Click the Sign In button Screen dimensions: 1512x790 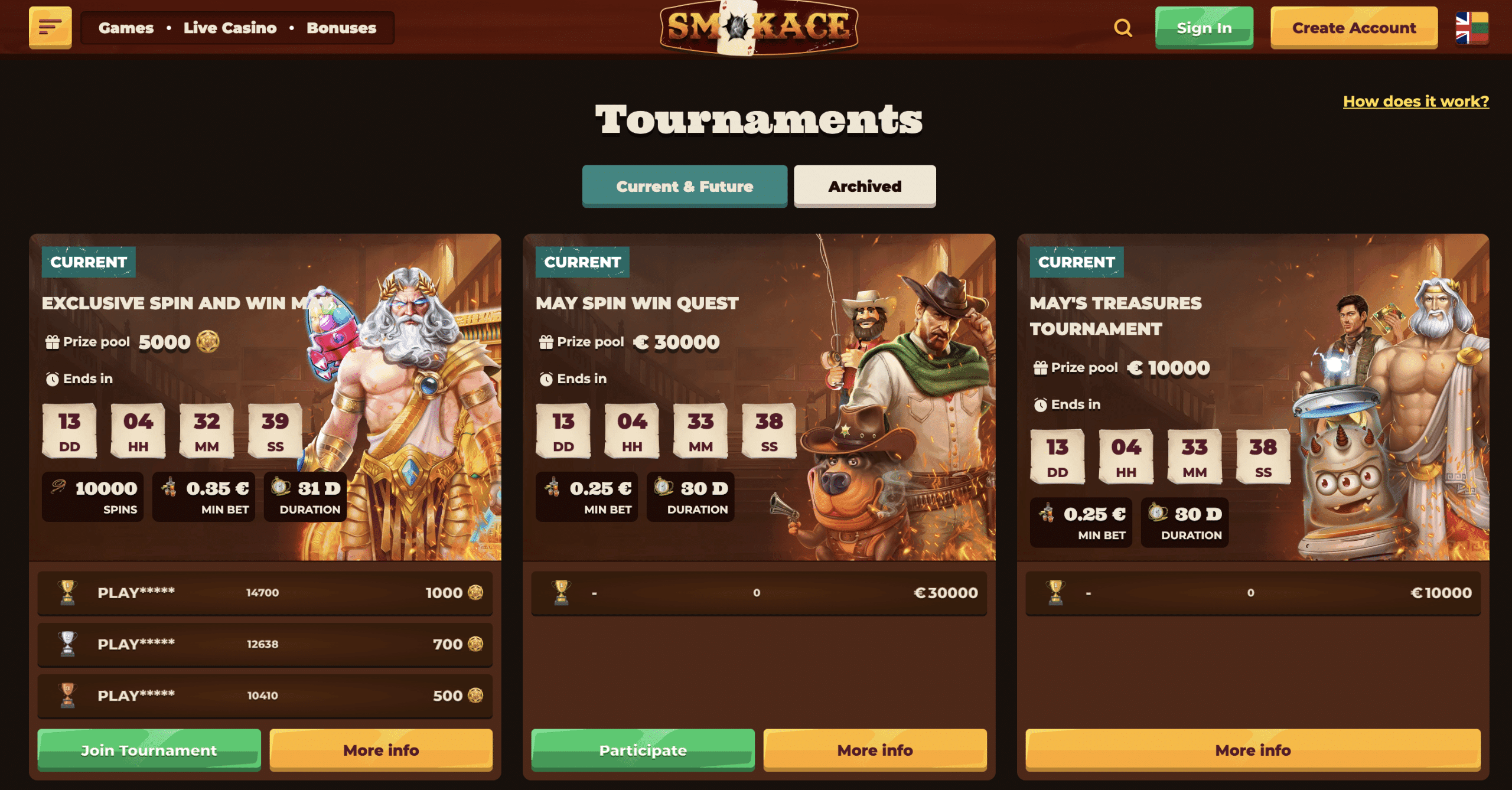[1204, 28]
